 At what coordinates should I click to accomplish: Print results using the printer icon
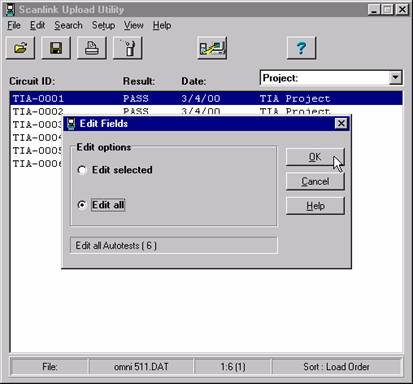click(92, 48)
